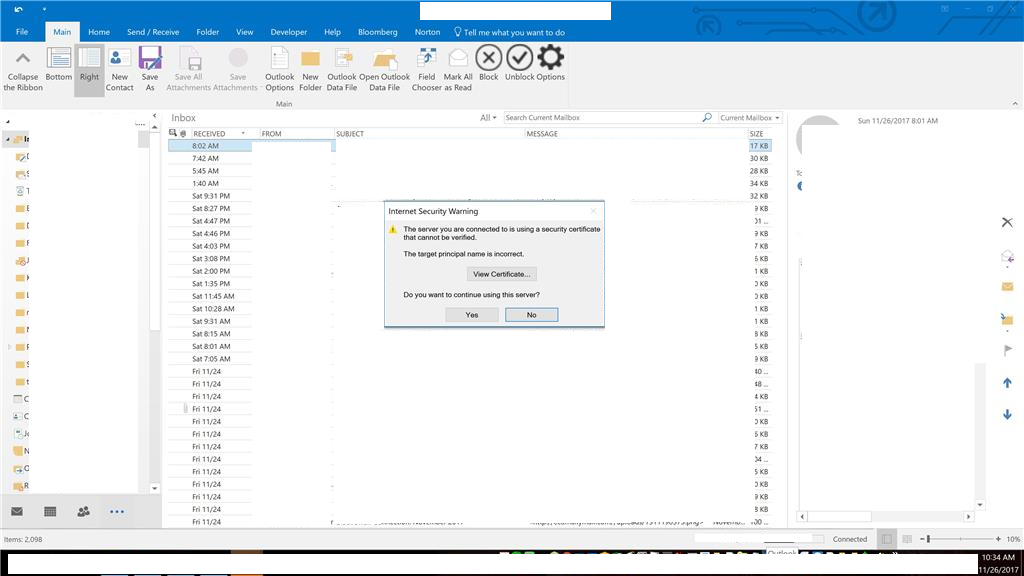1024x576 pixels.
Task: Adjust the zoom slider in status bar
Action: (929, 539)
